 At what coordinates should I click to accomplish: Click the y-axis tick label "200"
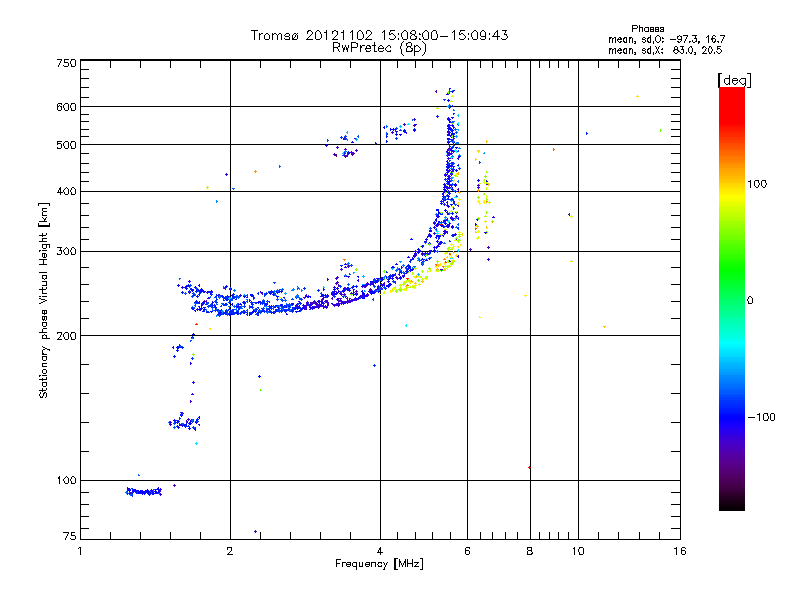click(x=66, y=336)
